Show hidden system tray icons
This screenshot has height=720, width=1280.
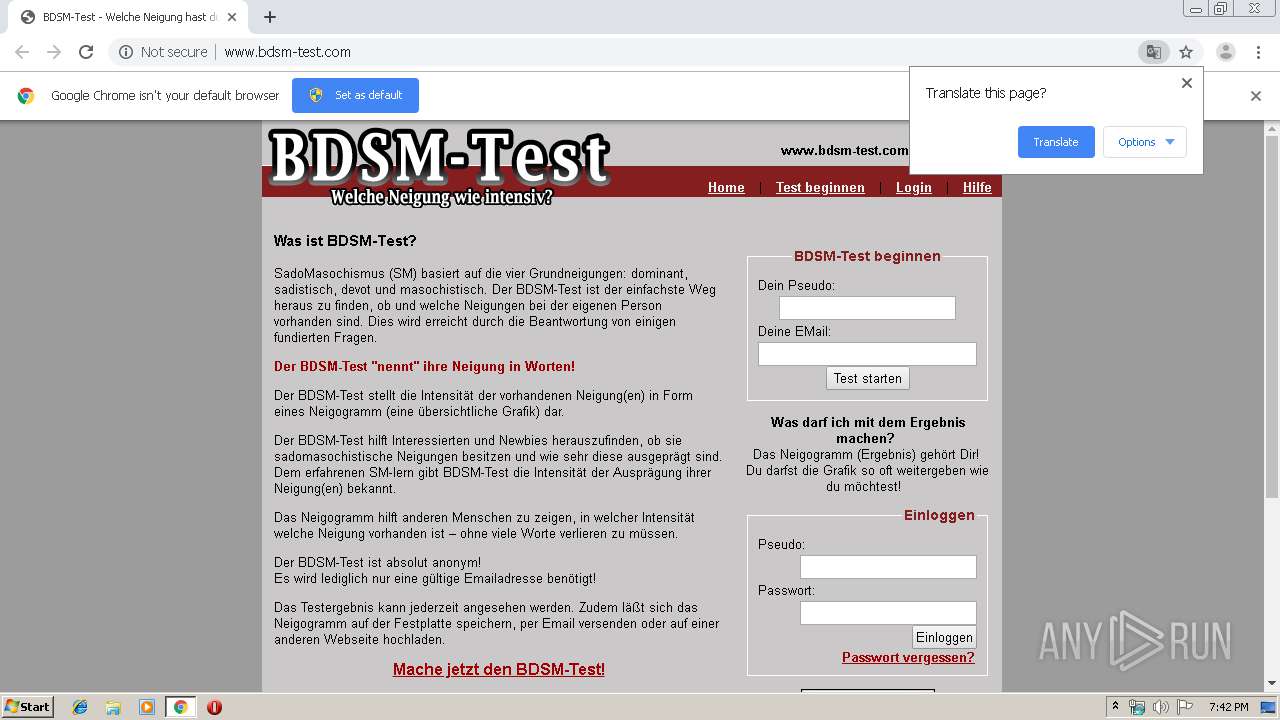click(x=1115, y=707)
